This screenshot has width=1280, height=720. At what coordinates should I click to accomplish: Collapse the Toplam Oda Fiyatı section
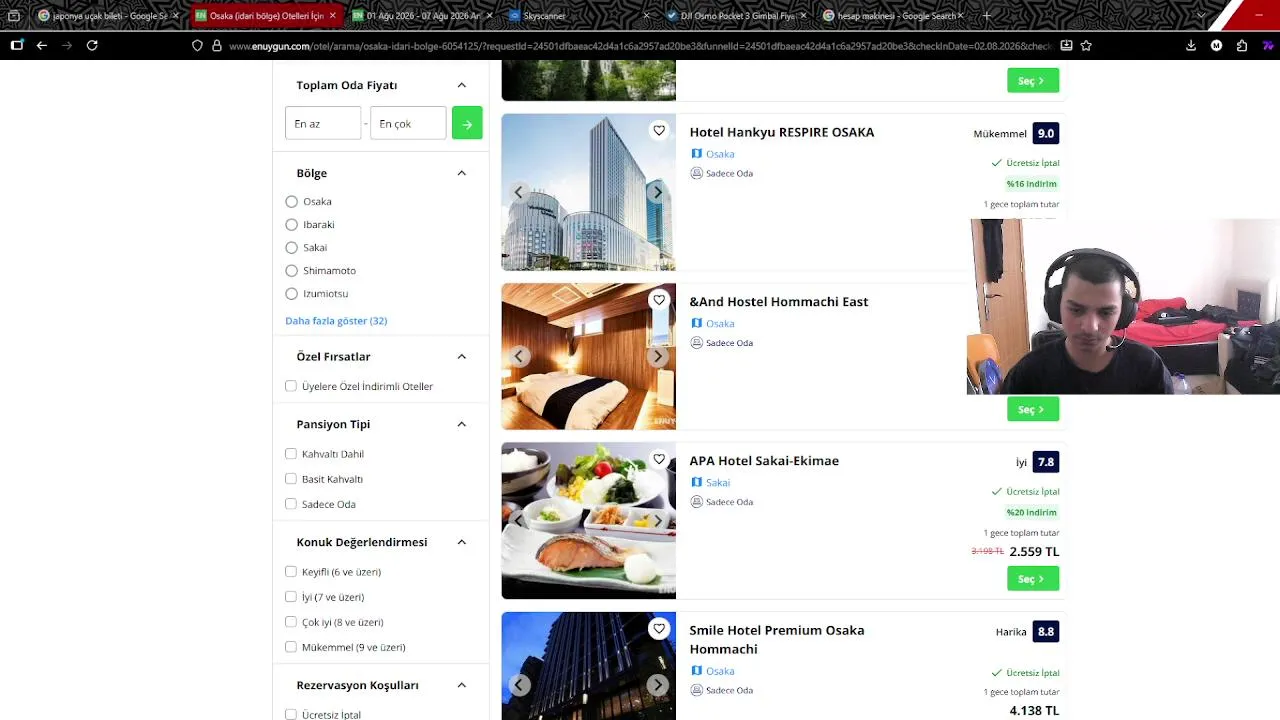tap(461, 85)
